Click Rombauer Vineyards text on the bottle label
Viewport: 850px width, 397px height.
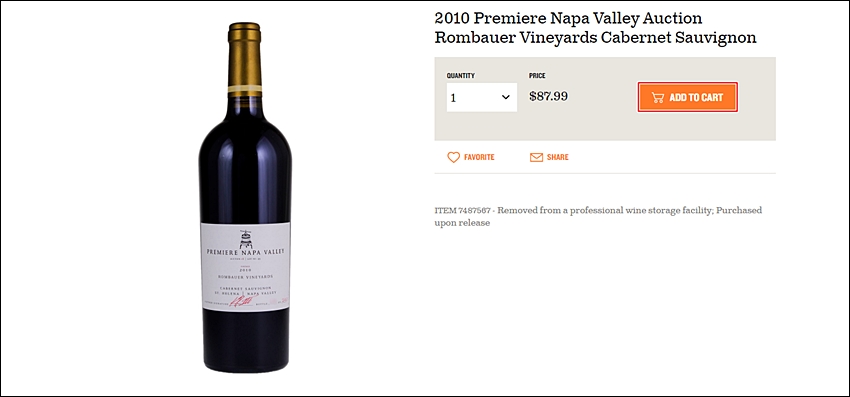coord(245,276)
